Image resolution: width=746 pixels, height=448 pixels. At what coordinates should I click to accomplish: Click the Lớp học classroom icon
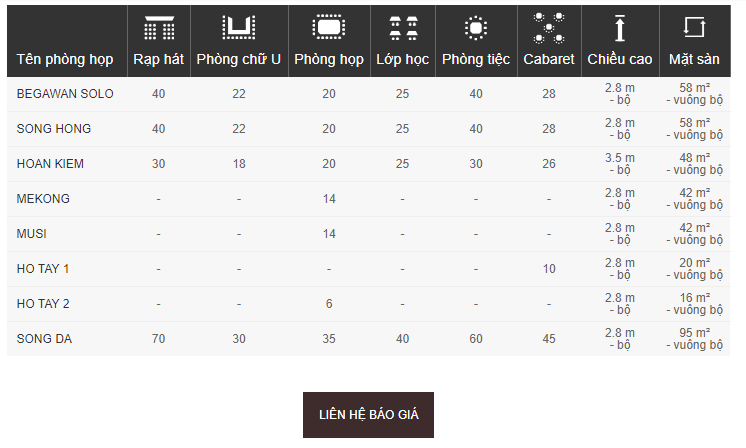point(403,27)
